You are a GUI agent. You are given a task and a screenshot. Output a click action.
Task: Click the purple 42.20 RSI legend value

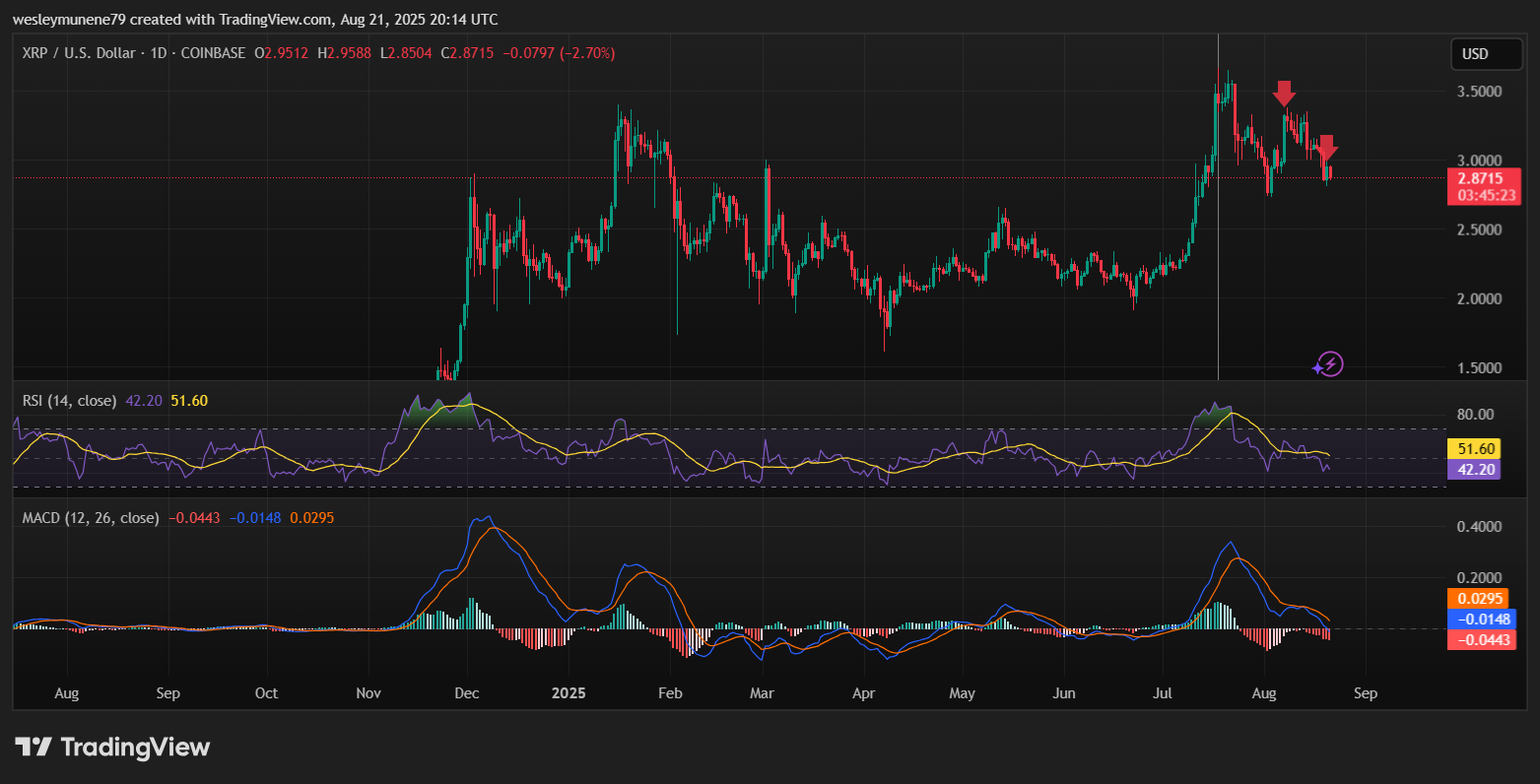tap(144, 401)
